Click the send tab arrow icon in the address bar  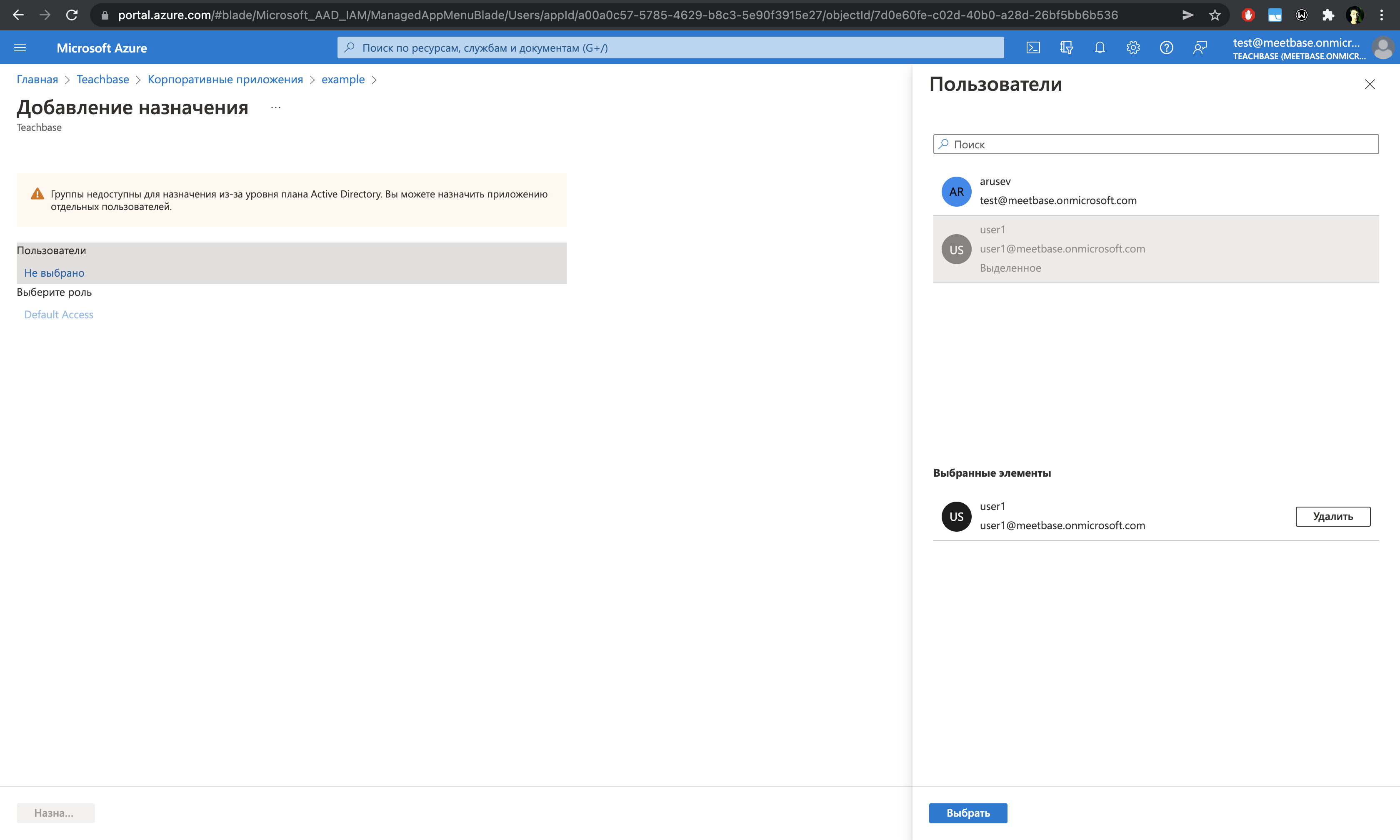(1188, 15)
